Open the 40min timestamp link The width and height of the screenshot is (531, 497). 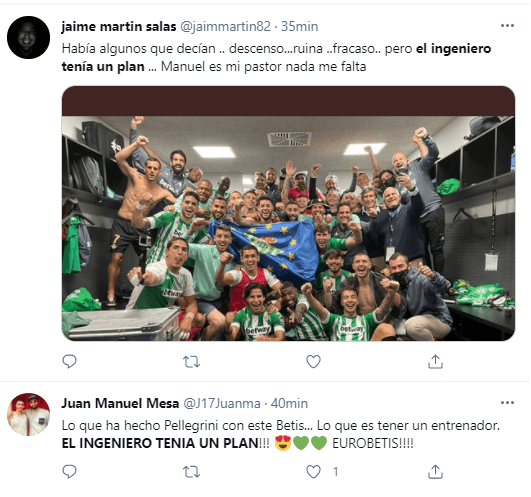pos(289,403)
